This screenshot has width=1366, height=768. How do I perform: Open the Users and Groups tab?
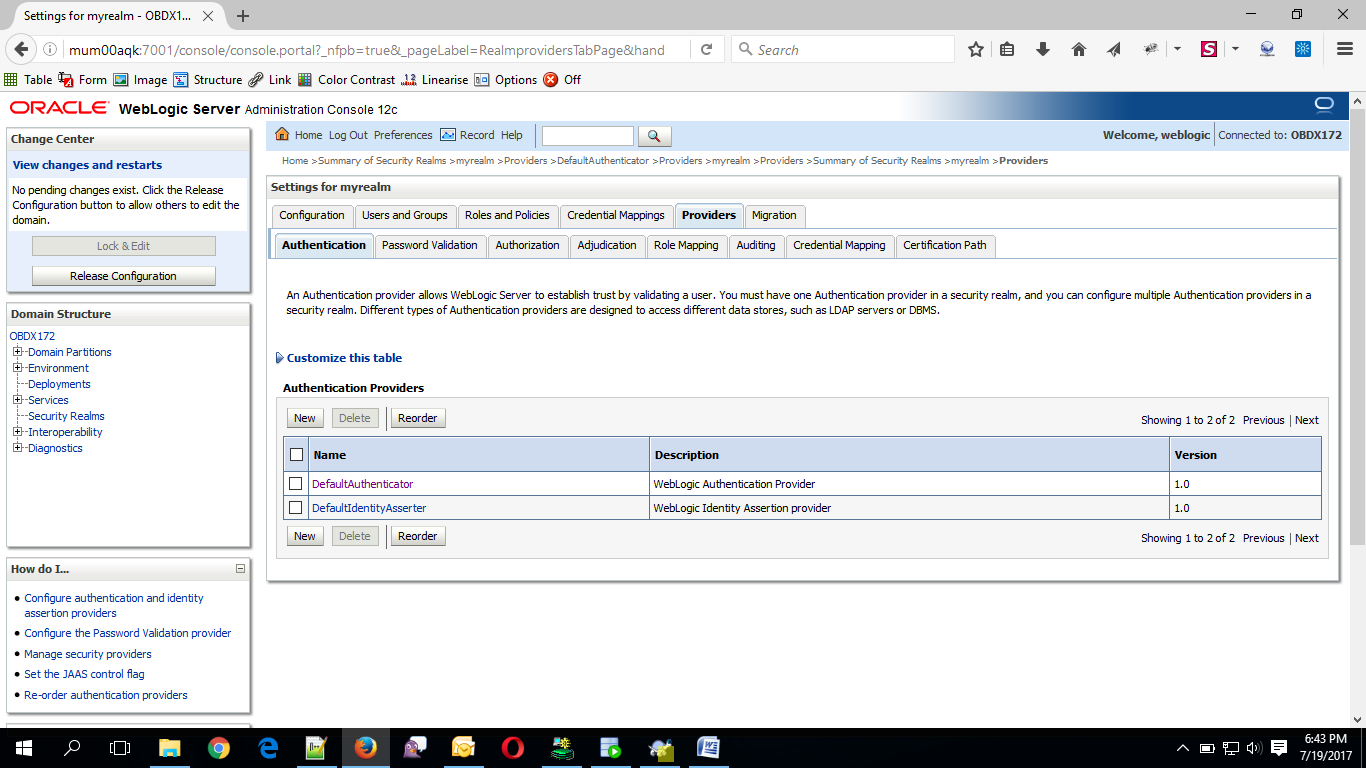point(405,215)
